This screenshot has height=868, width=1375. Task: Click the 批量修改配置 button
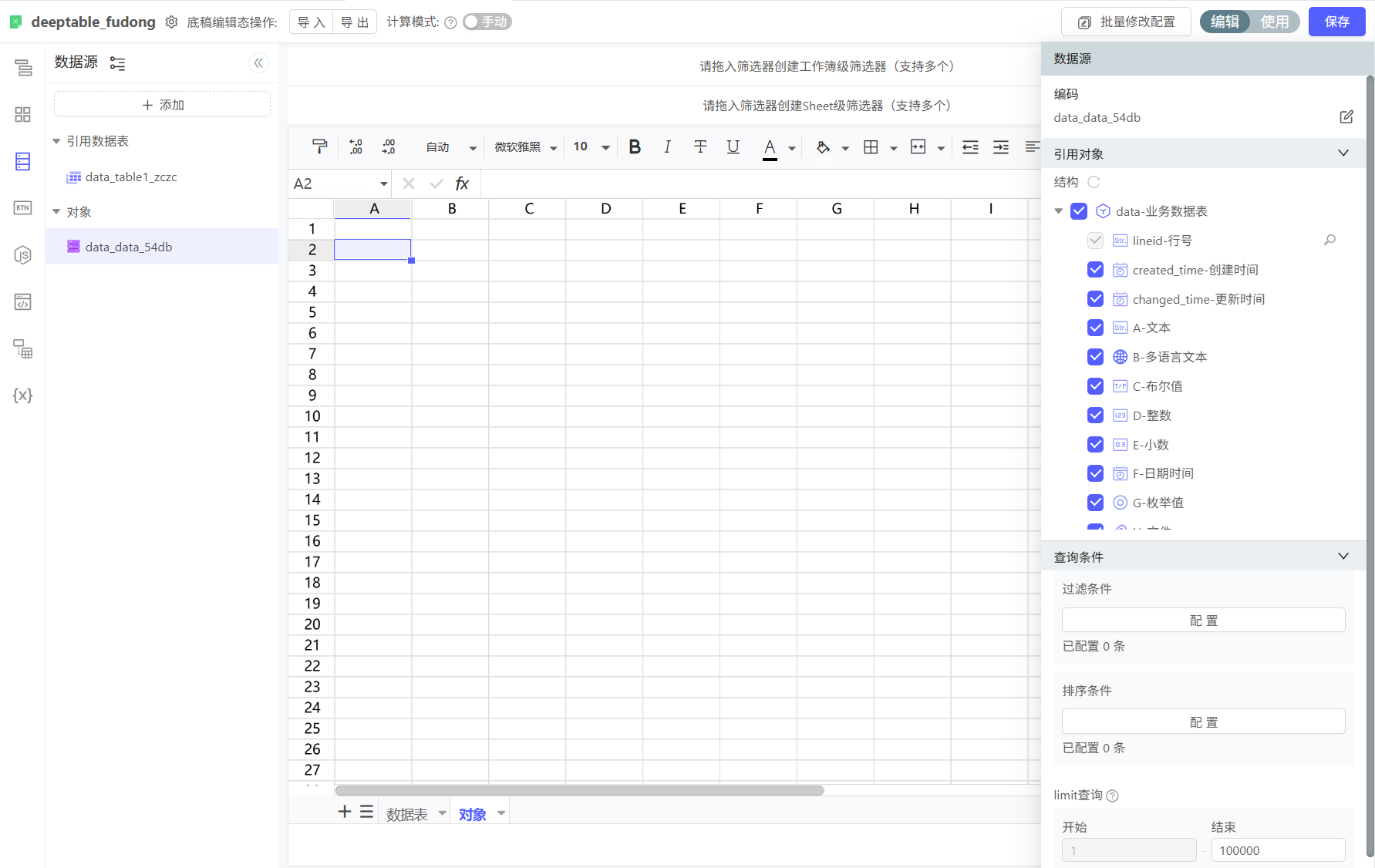1126,22
